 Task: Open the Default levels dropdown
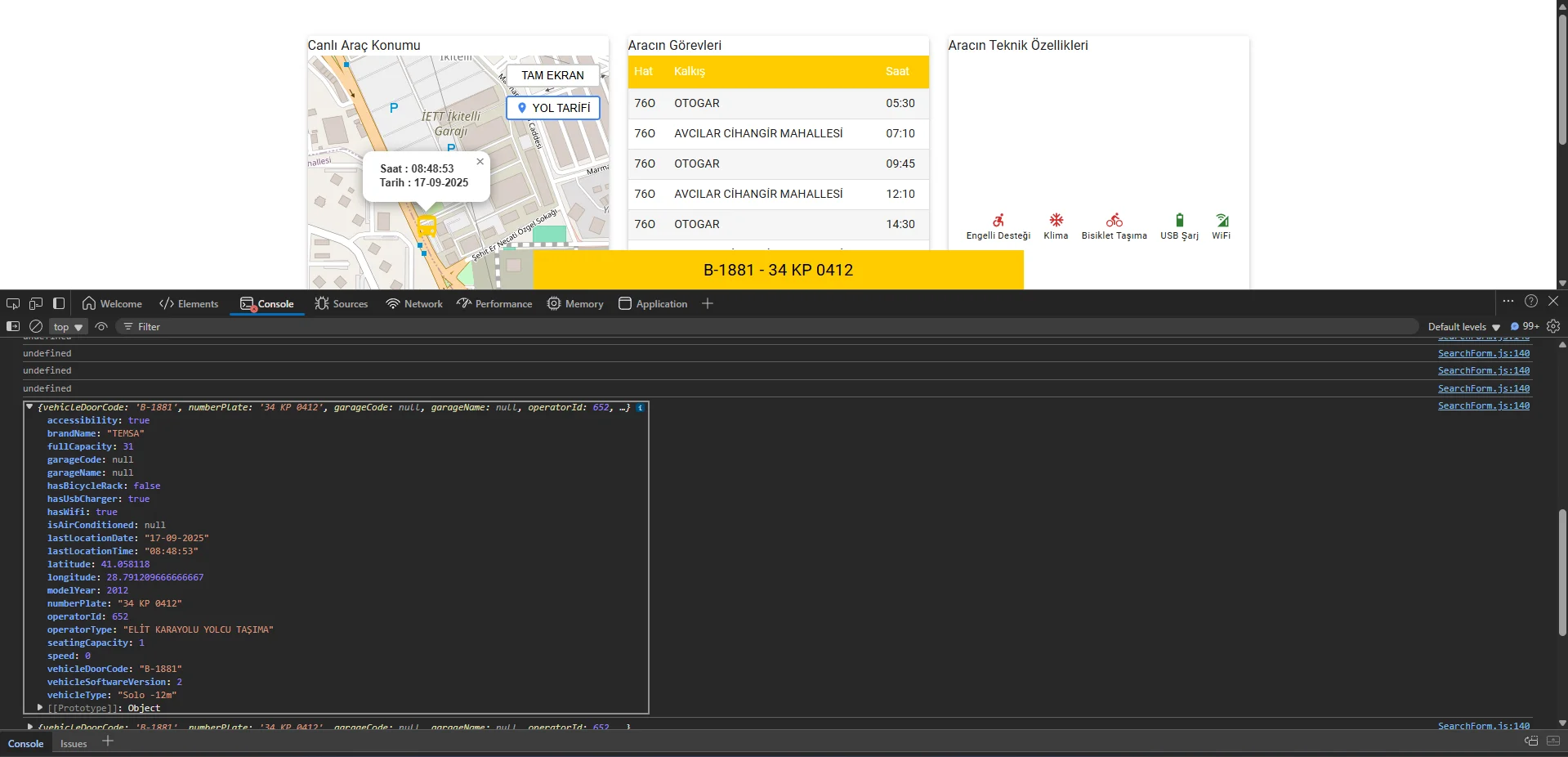point(1463,327)
